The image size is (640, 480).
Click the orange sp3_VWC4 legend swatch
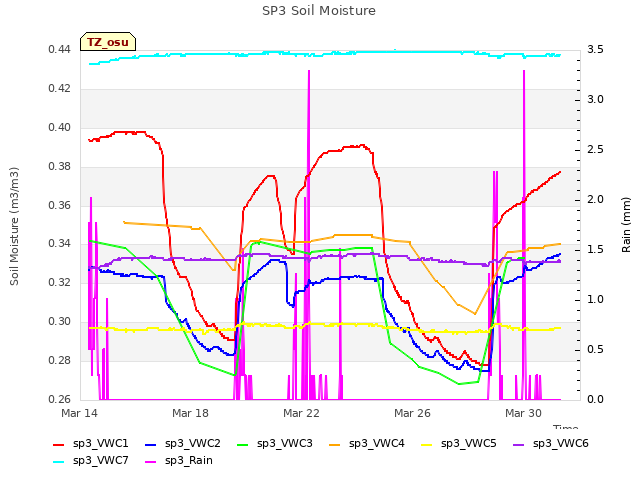coord(335,445)
